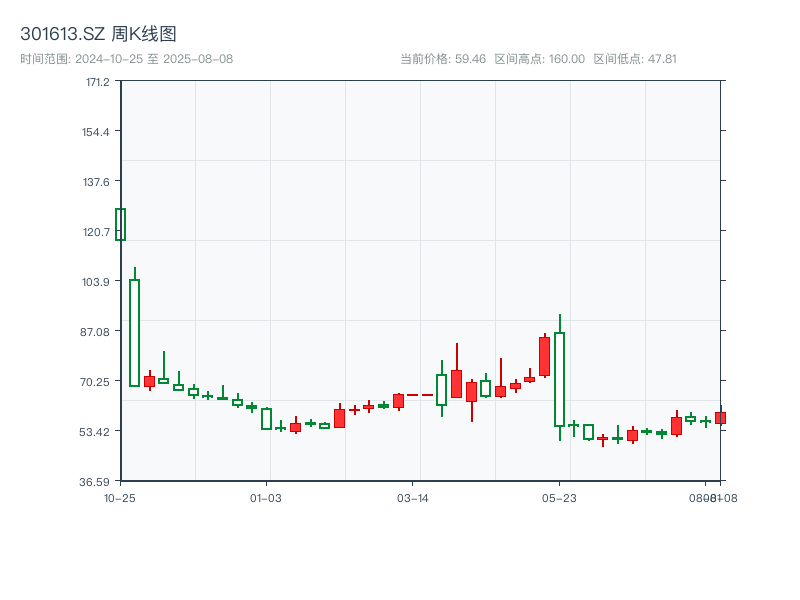Click the 区间高点 160.00 label
Viewport: 800px width, 600px height.
coord(539,59)
